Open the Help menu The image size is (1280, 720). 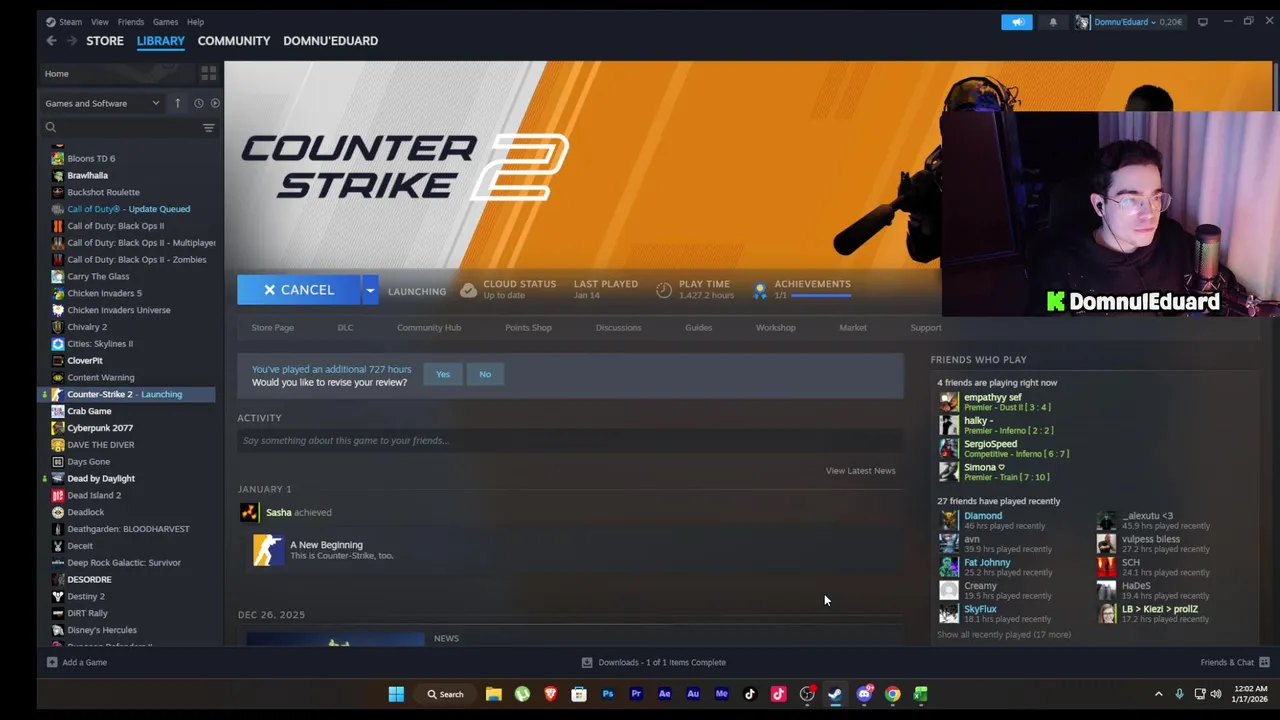(196, 22)
